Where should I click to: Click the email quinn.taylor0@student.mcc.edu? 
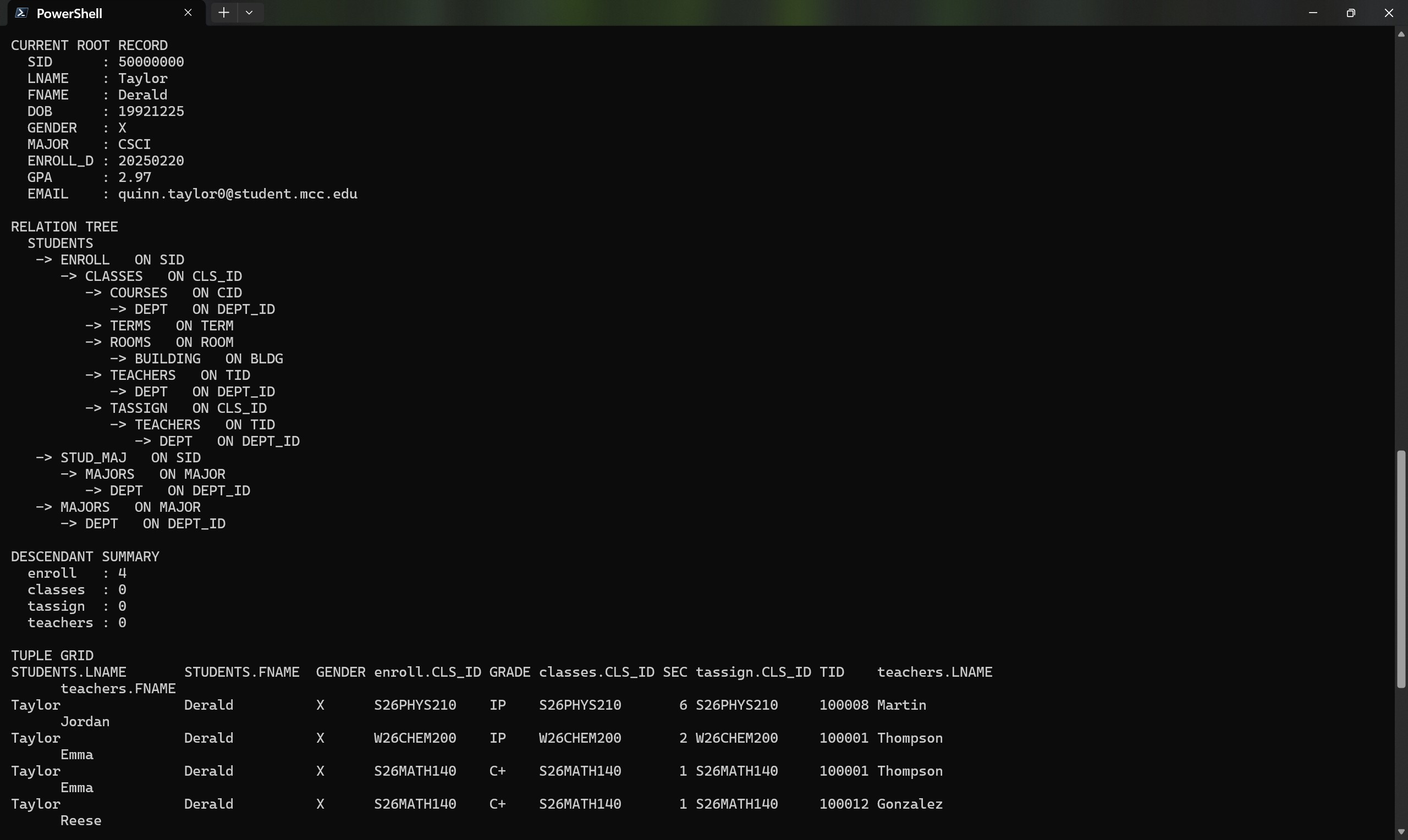[x=238, y=194]
